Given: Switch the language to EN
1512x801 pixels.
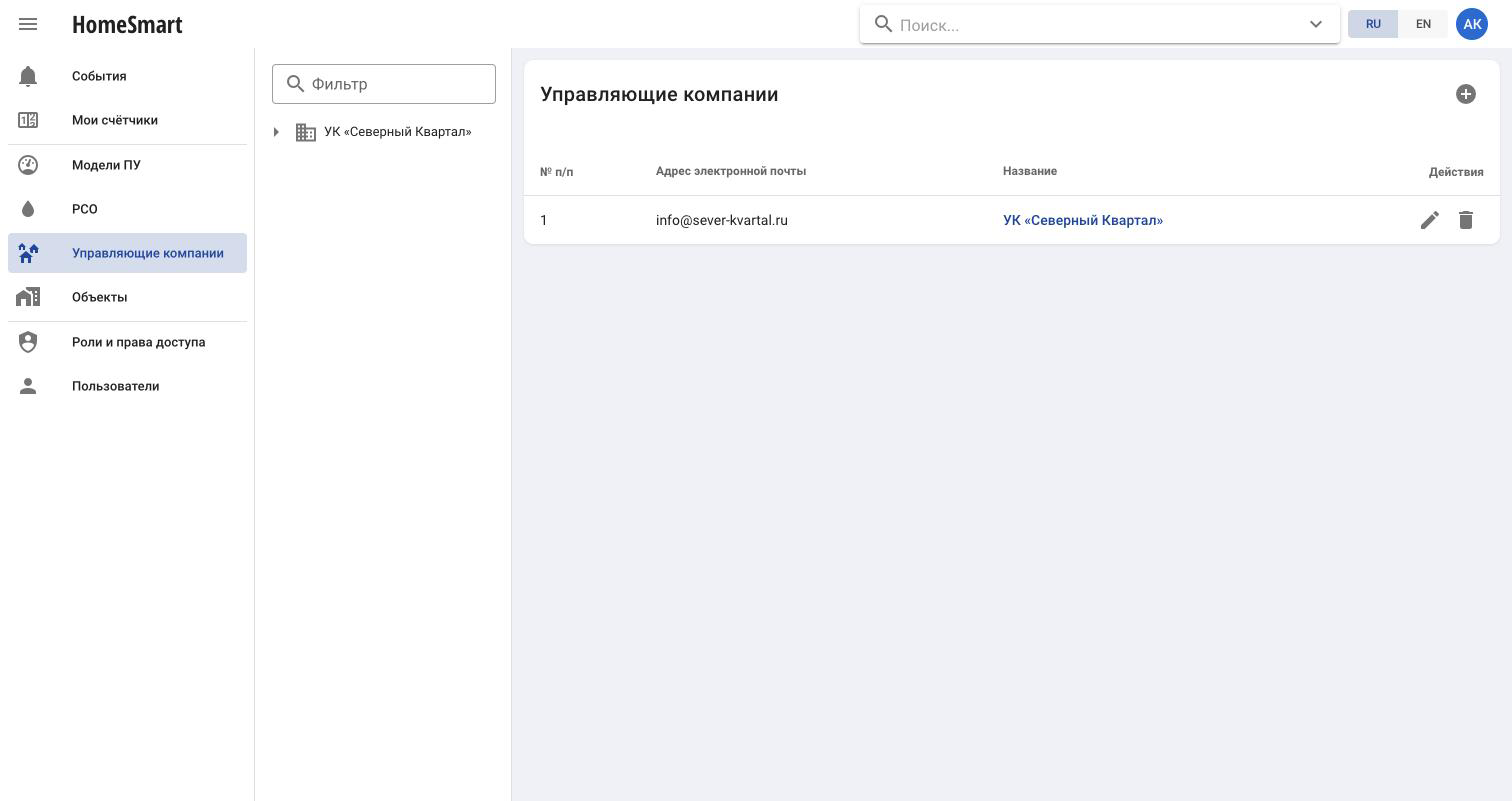Looking at the screenshot, I should click(1423, 24).
